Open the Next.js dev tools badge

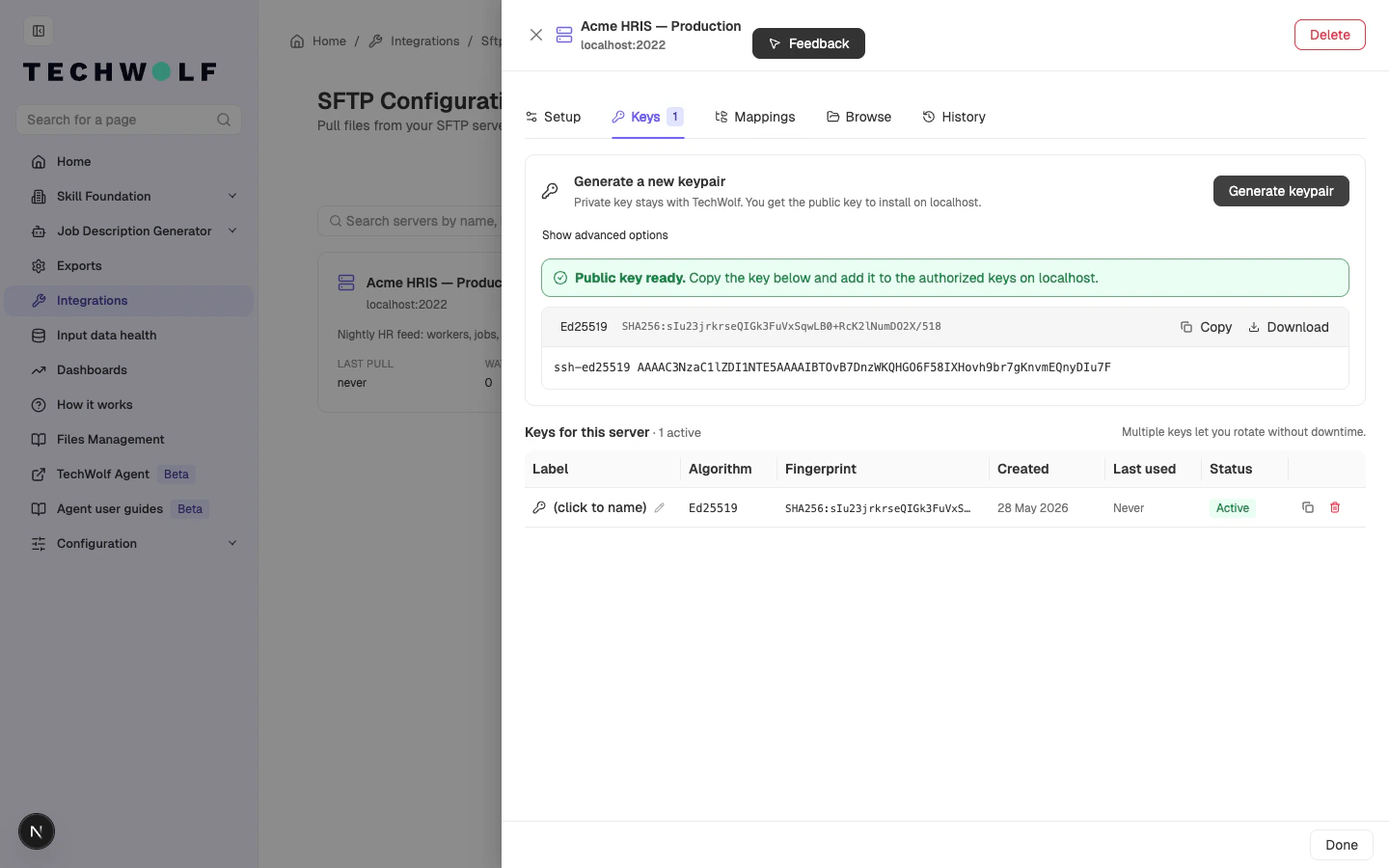click(x=37, y=831)
